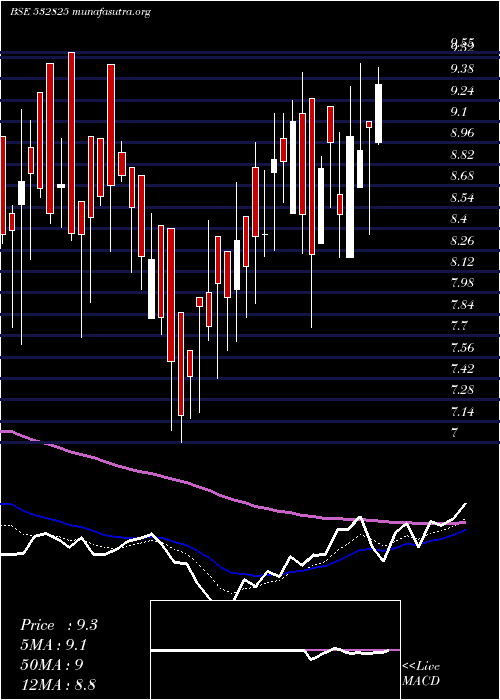Select the 9.38 price axis label
The height and width of the screenshot is (700, 500).
(462, 69)
